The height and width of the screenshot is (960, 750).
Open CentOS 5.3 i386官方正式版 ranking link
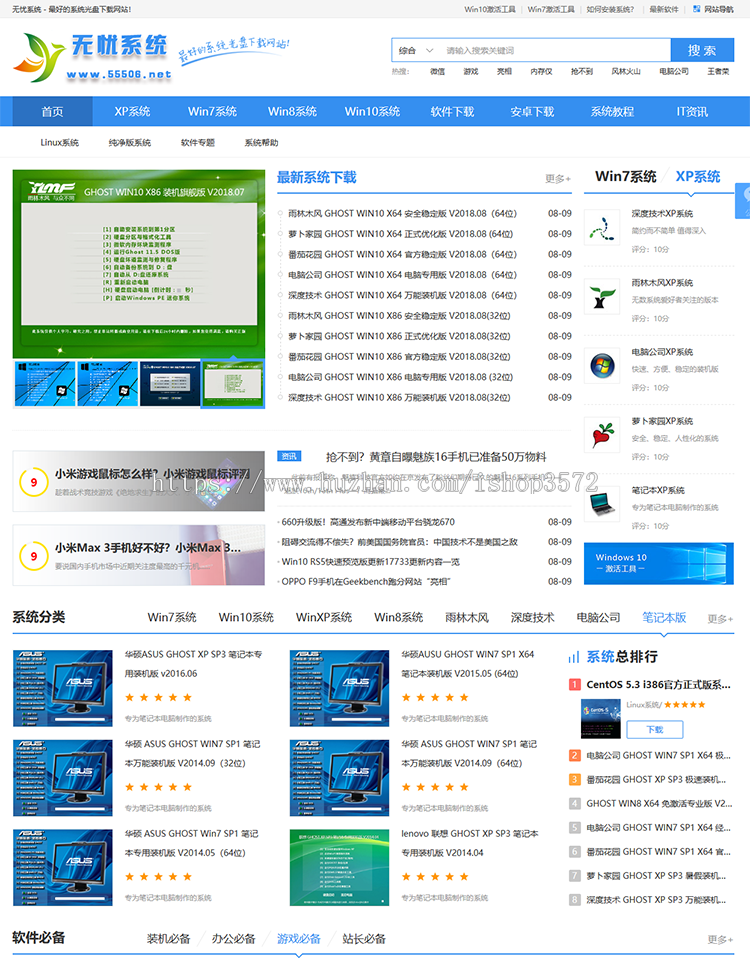658,684
